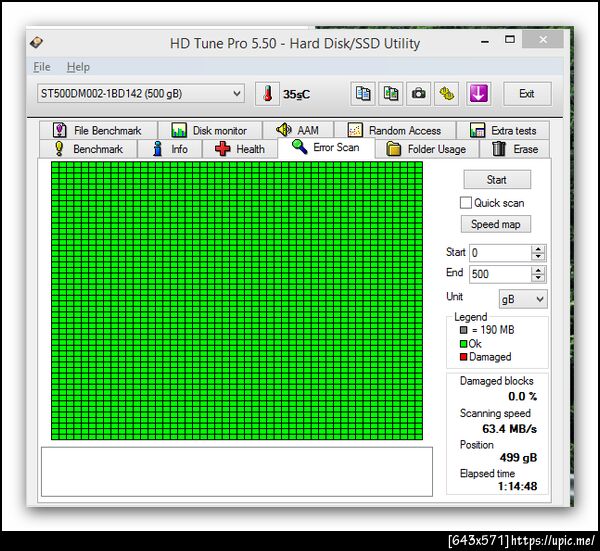Open the File menu
The width and height of the screenshot is (600, 551).
tap(42, 67)
